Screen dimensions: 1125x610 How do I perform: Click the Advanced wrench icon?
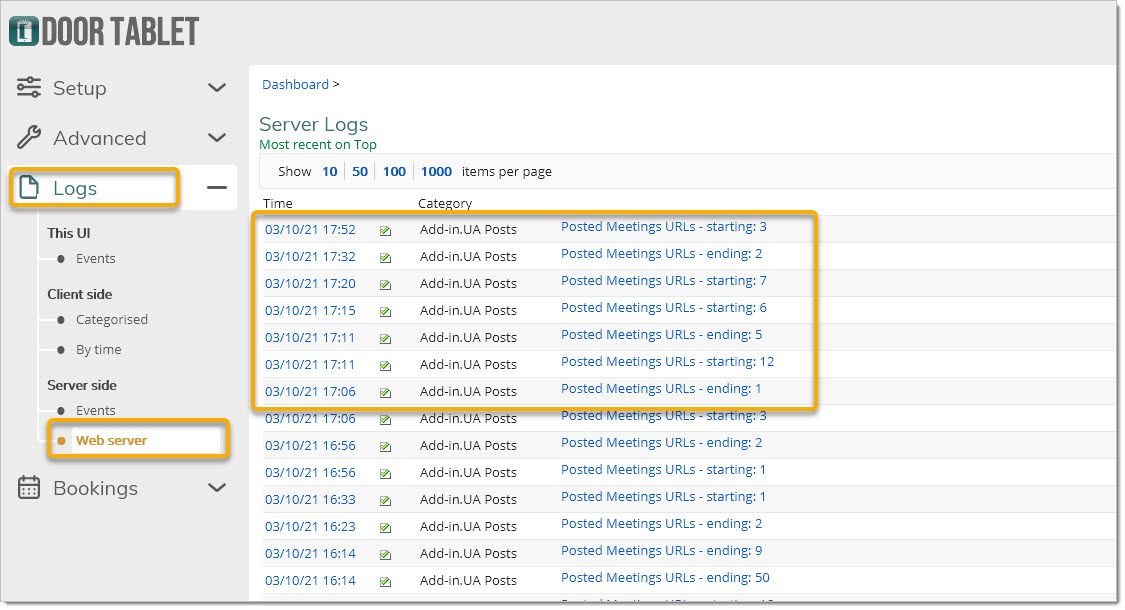pos(29,138)
